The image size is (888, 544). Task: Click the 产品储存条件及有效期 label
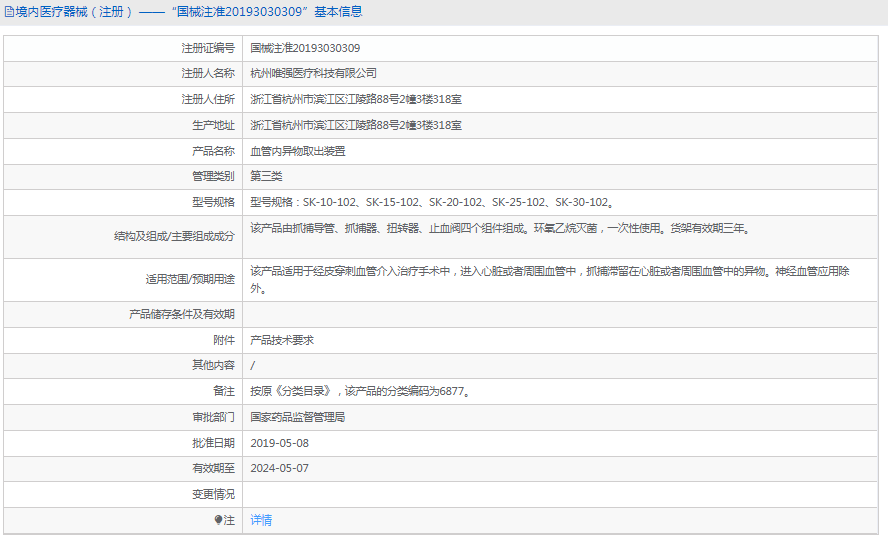point(182,314)
